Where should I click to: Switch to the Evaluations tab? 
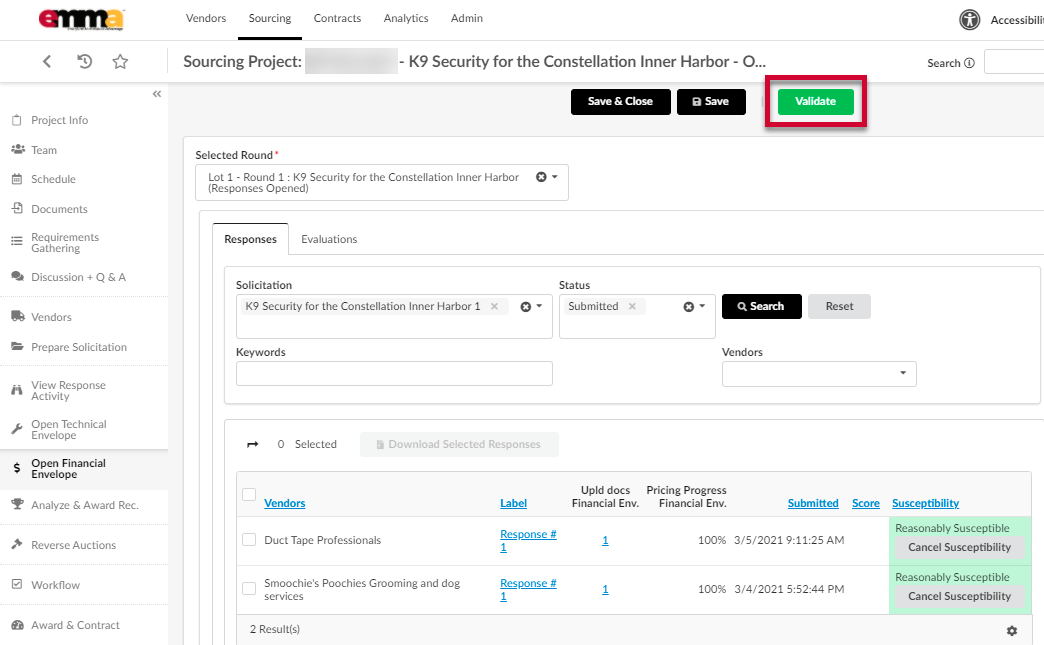coord(329,239)
